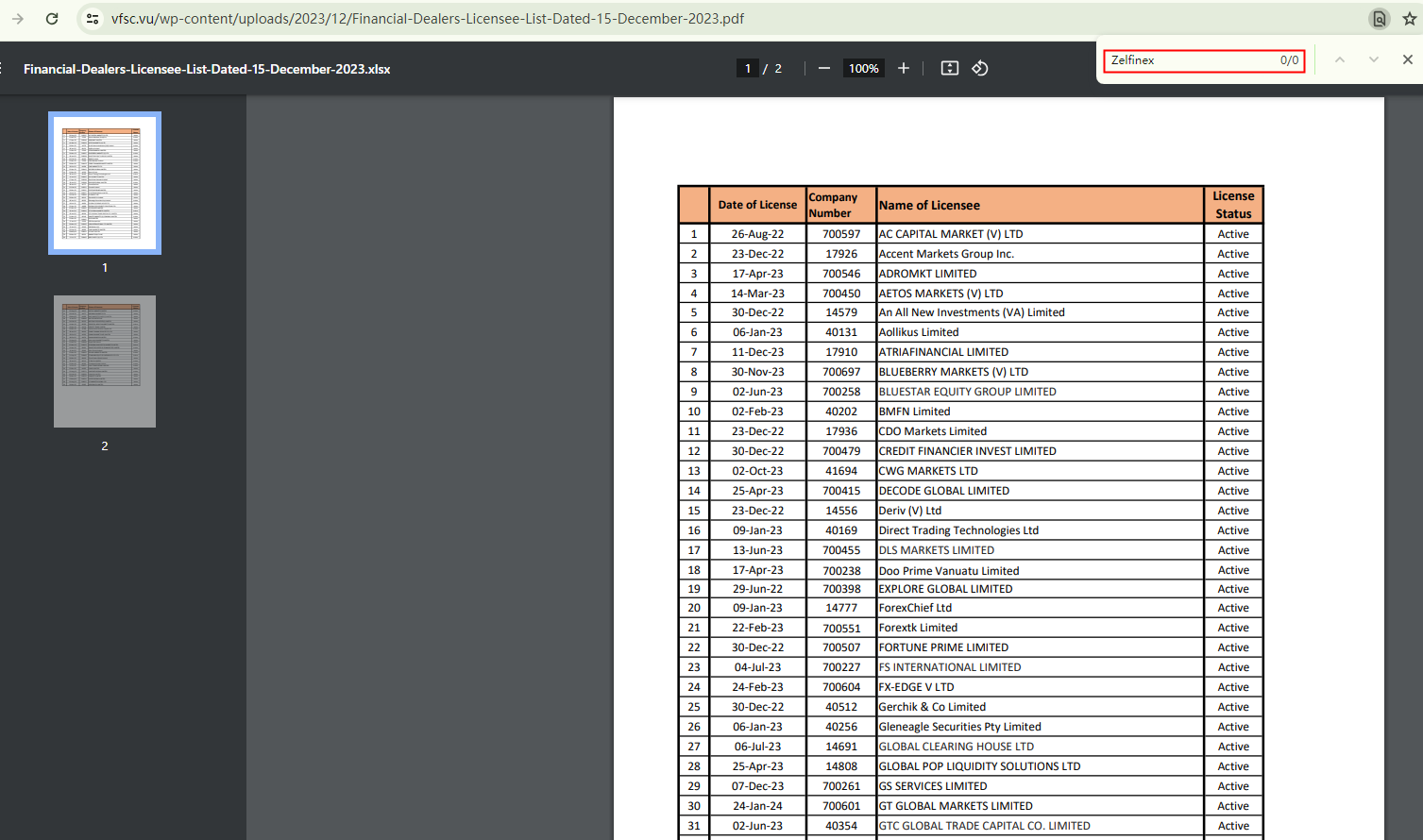Click the find-in-page icon in address bar

coord(1380,19)
